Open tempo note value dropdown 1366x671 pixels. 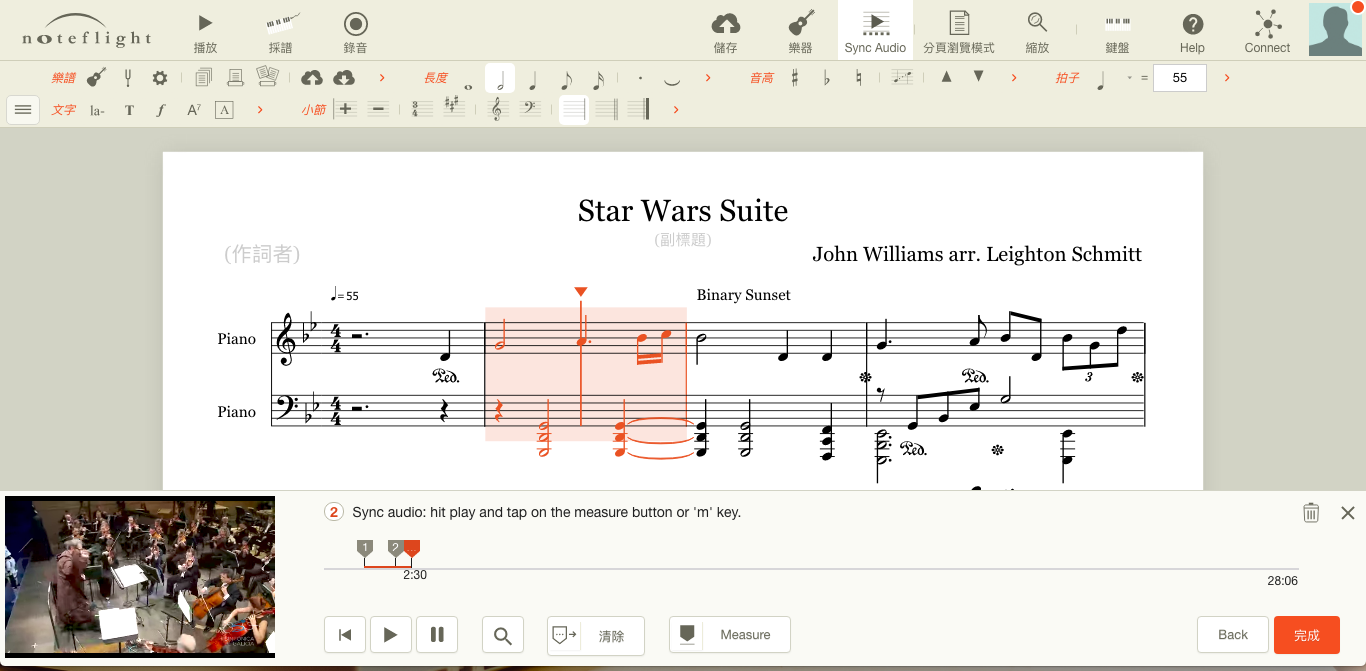click(1129, 78)
